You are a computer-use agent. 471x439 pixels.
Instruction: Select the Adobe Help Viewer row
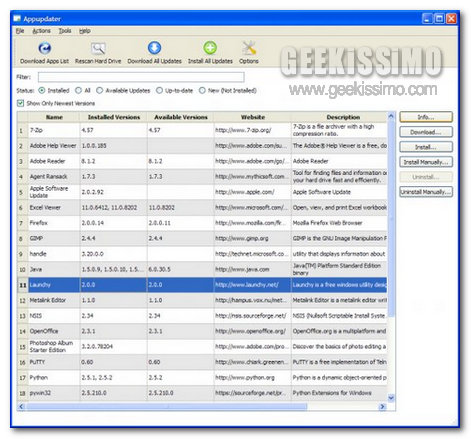tap(202, 146)
